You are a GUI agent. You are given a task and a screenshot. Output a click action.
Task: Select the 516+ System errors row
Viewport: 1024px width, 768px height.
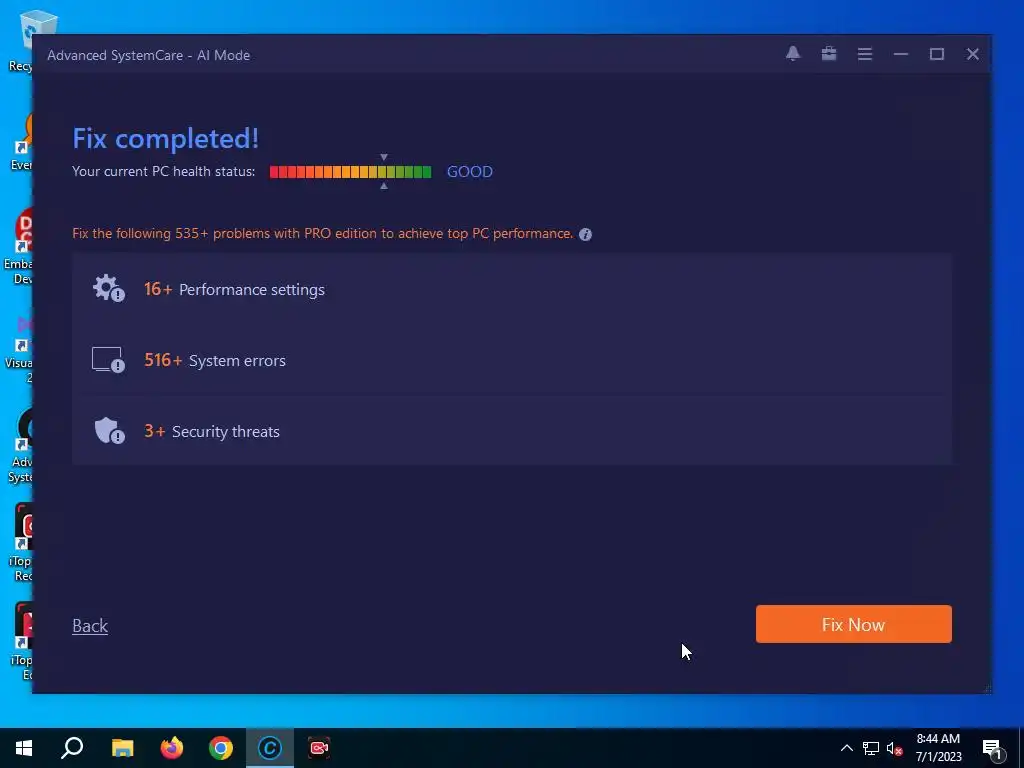tap(512, 360)
